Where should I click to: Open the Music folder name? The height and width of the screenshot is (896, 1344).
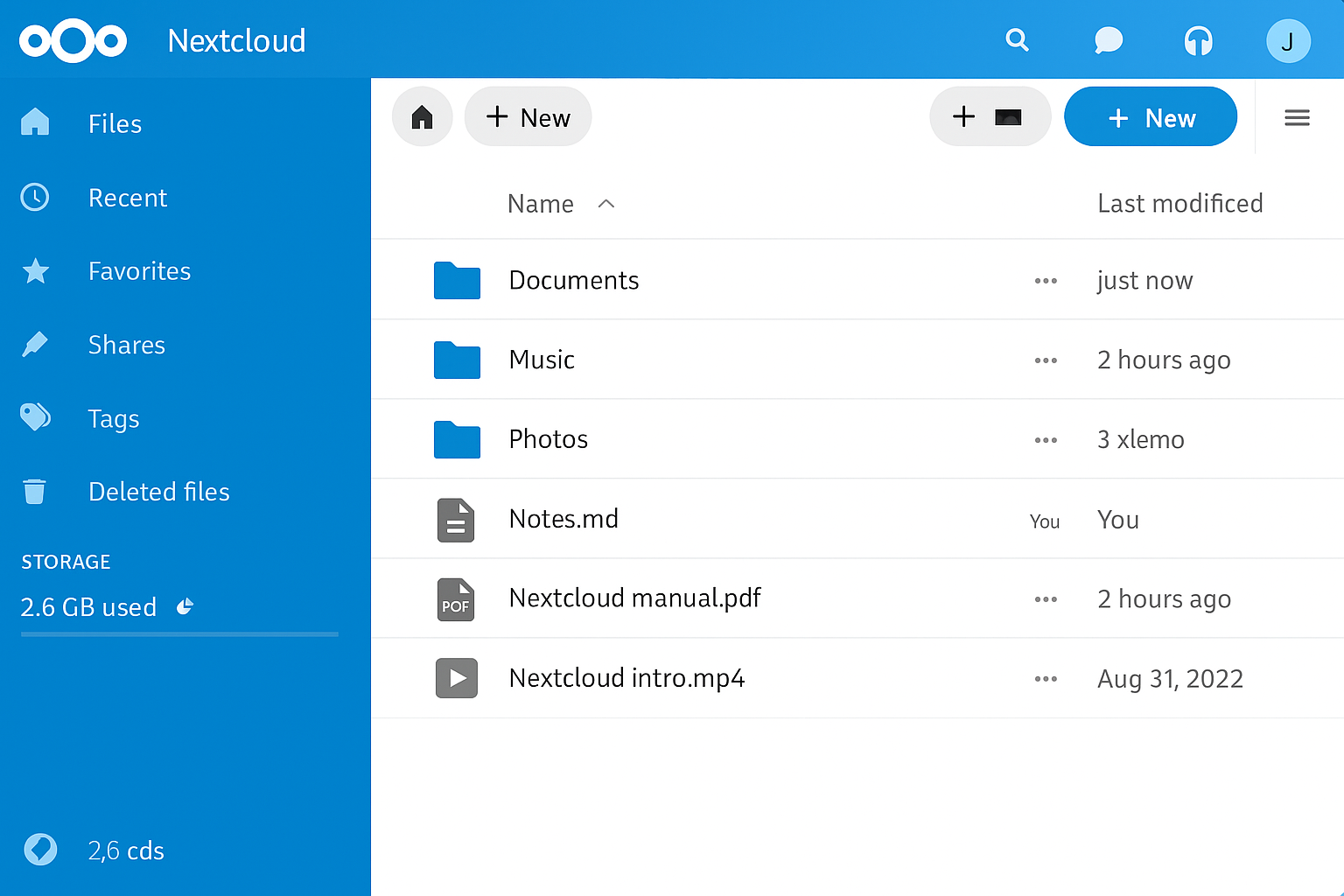coord(542,360)
